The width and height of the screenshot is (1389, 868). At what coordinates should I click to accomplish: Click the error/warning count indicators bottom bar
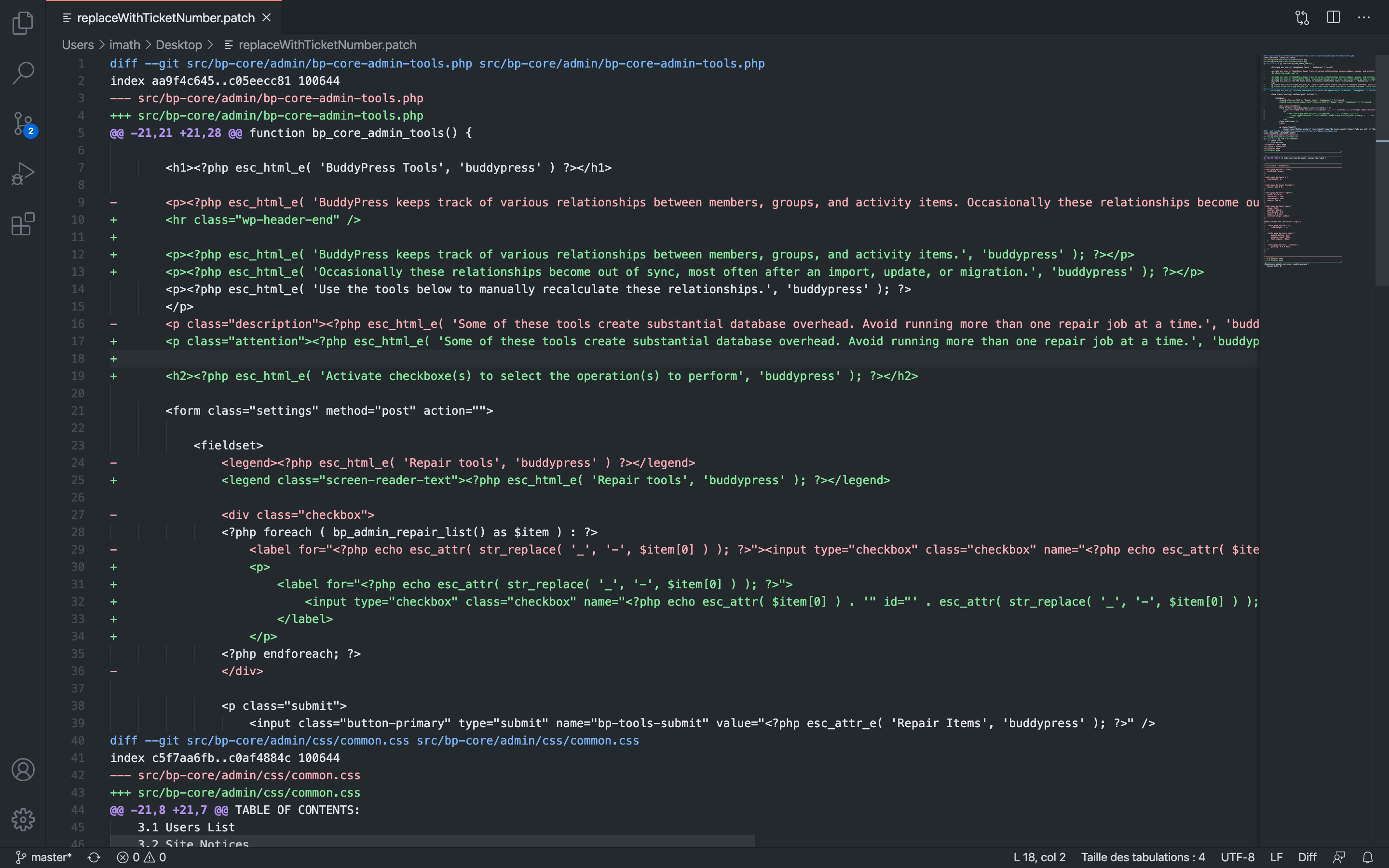tap(140, 857)
